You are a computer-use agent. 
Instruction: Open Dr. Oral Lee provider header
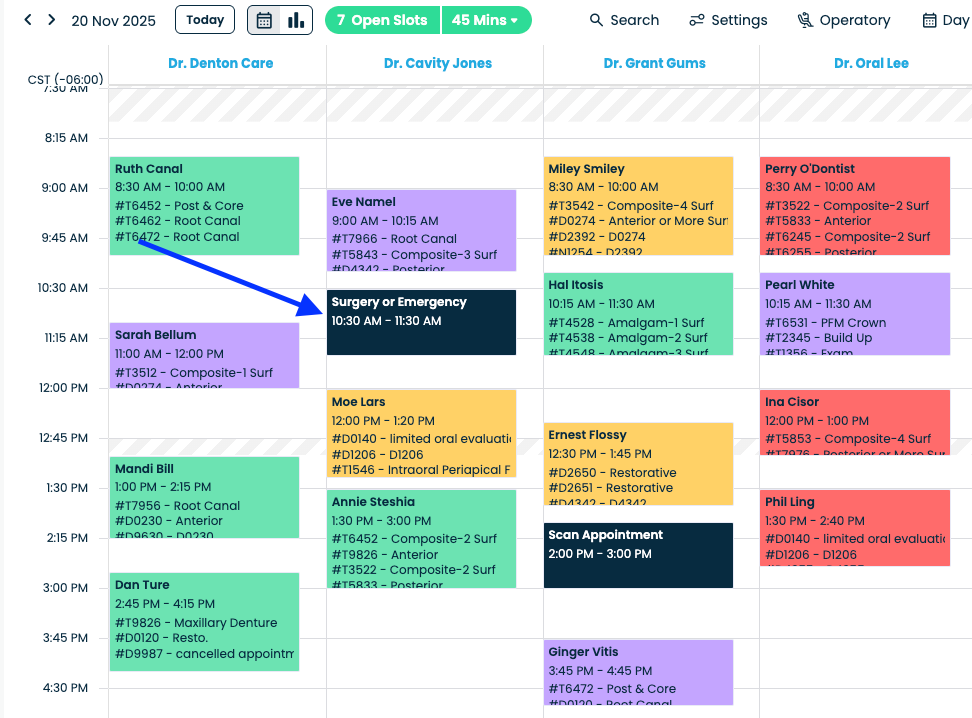[871, 63]
